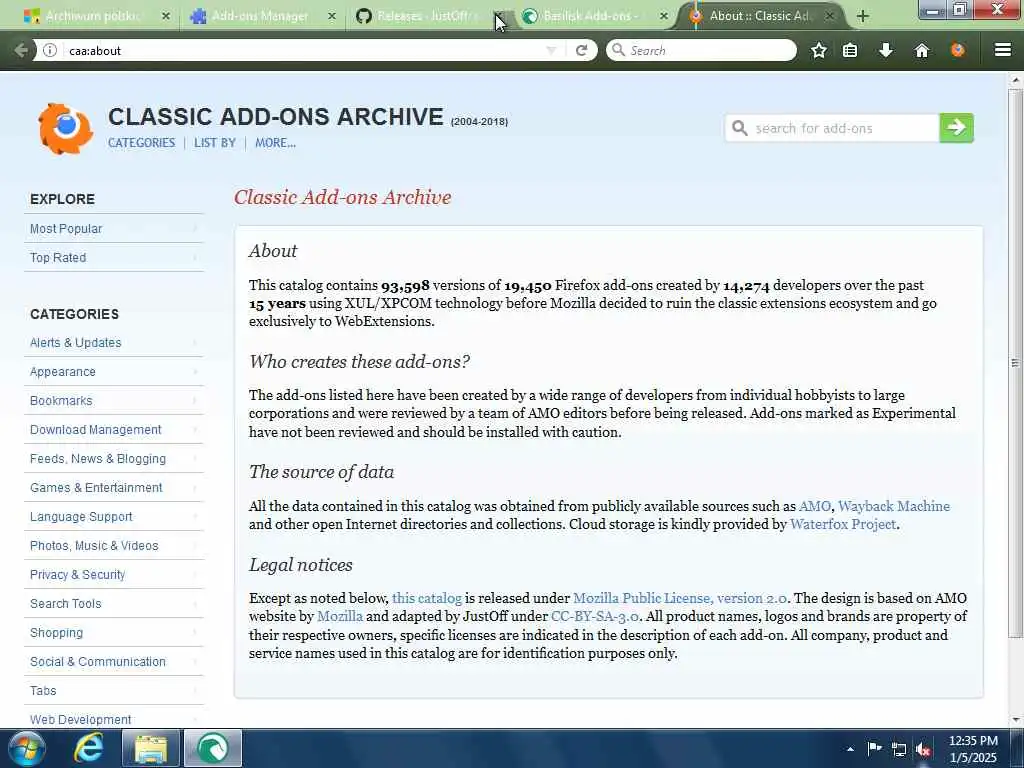This screenshot has width=1024, height=768.
Task: Click the page vertical scrollbar thumb
Action: pos(1015,362)
